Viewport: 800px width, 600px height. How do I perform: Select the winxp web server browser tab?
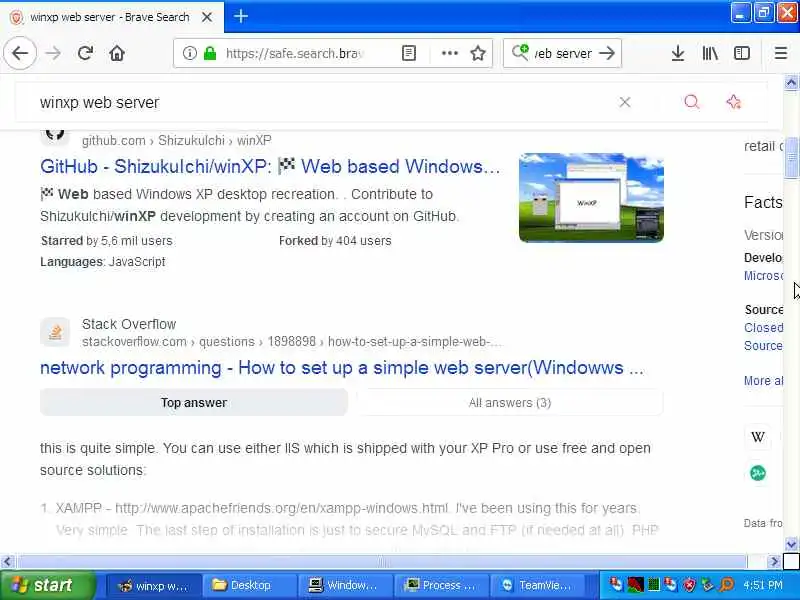click(110, 17)
